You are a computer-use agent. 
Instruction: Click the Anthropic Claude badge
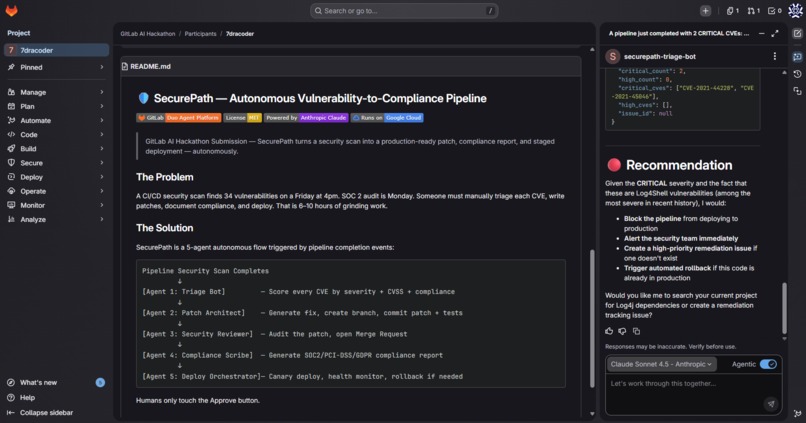[x=306, y=118]
